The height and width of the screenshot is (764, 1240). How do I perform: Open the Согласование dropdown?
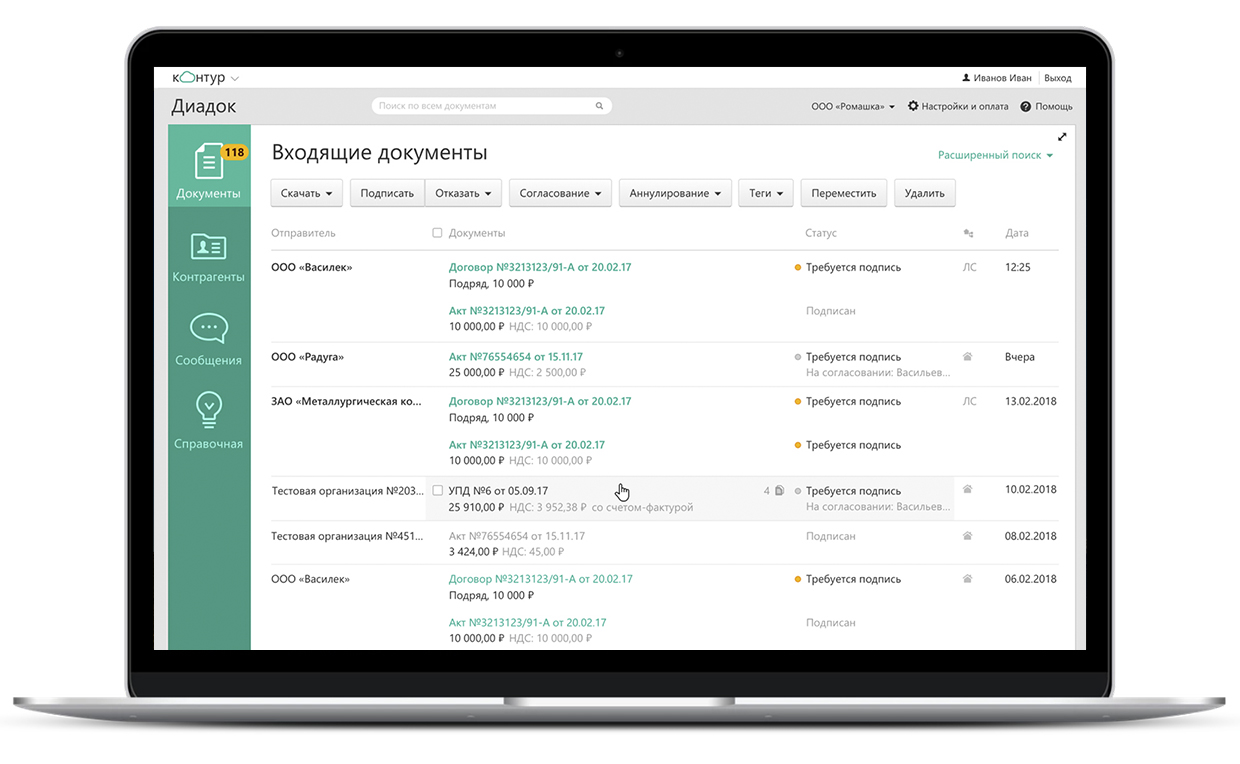(560, 193)
